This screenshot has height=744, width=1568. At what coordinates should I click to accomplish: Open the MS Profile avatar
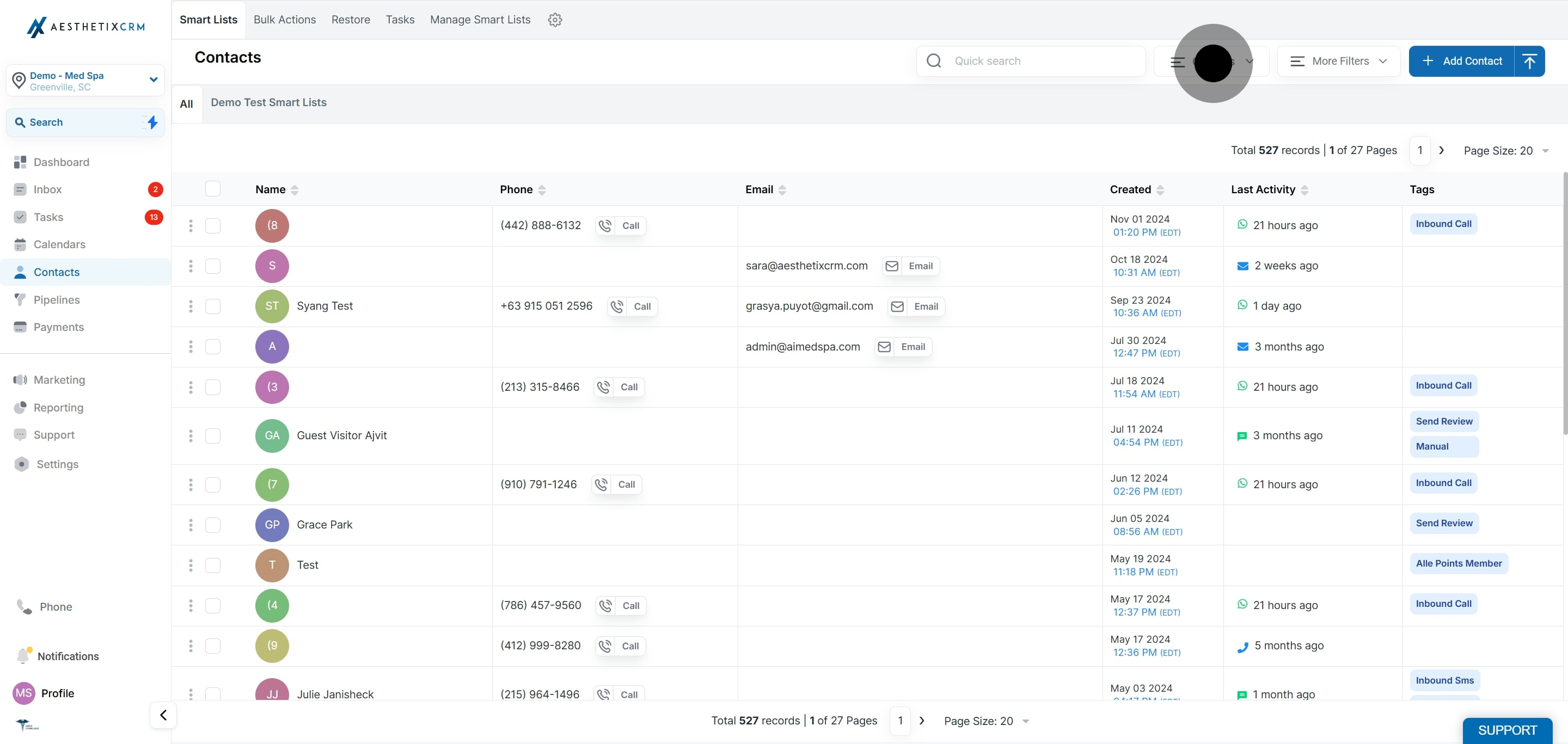(x=24, y=693)
